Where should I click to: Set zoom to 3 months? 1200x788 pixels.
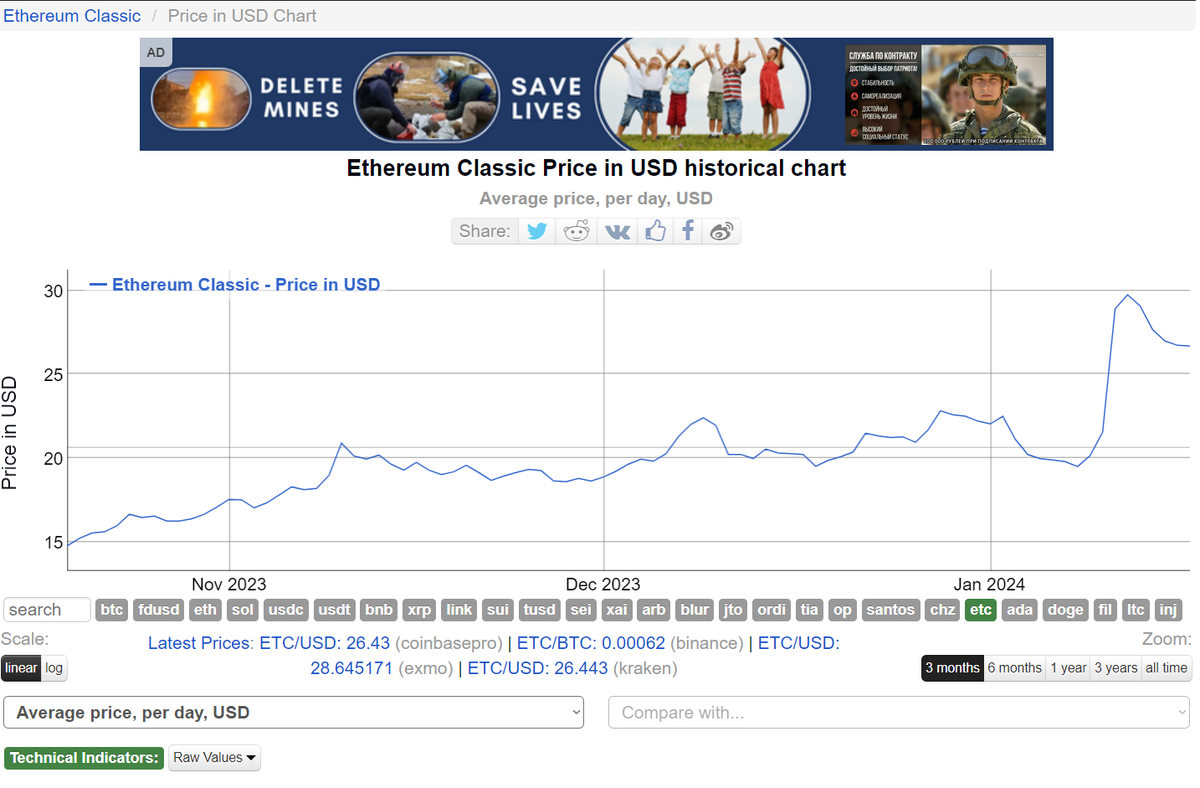pyautogui.click(x=952, y=668)
